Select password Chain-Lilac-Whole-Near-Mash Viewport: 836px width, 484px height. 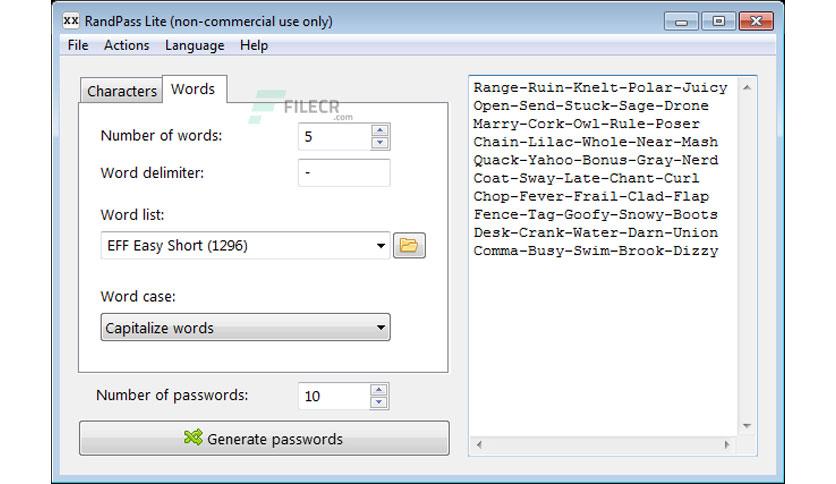click(x=596, y=142)
